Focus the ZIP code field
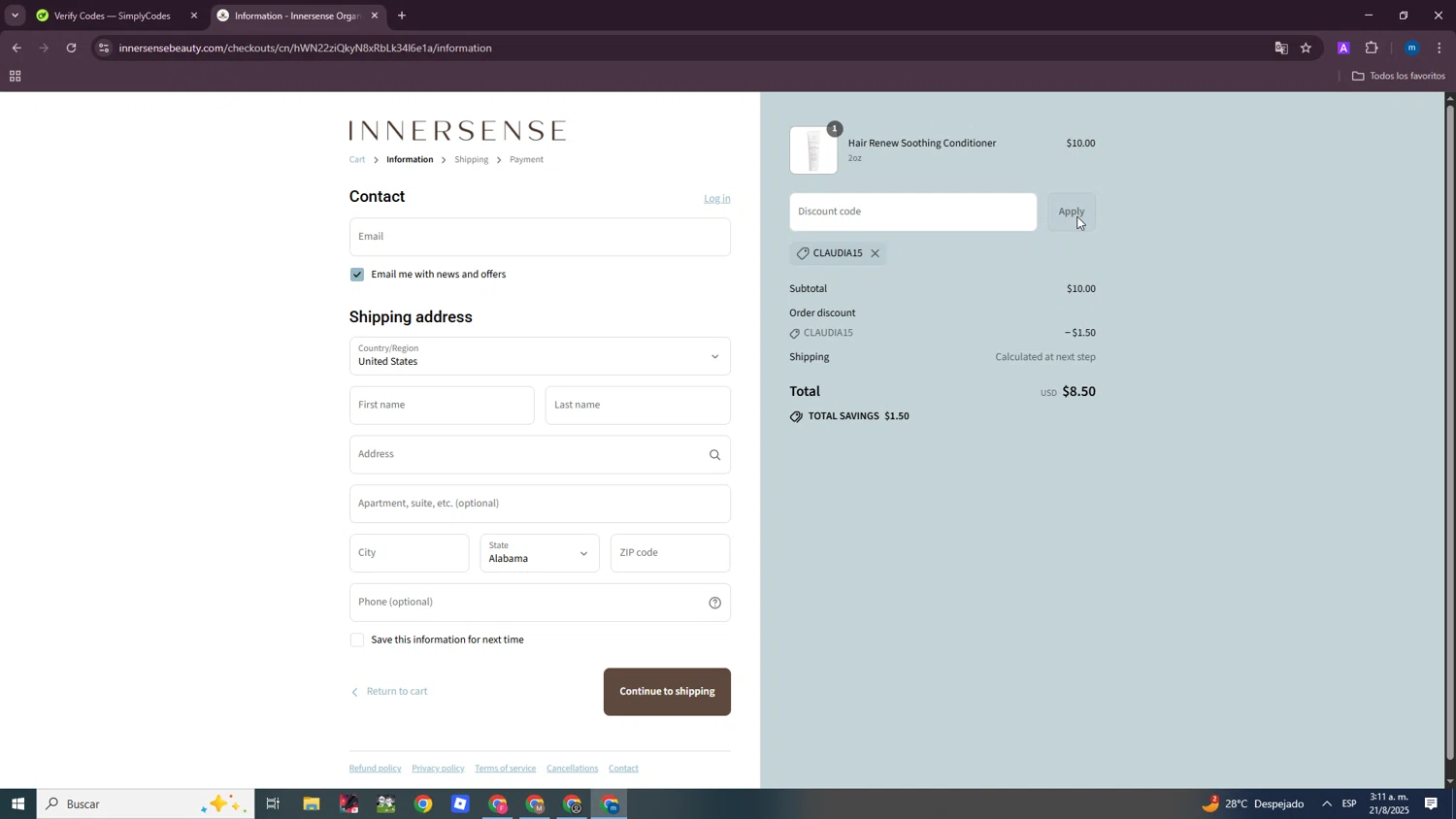The width and height of the screenshot is (1456, 819). click(670, 553)
